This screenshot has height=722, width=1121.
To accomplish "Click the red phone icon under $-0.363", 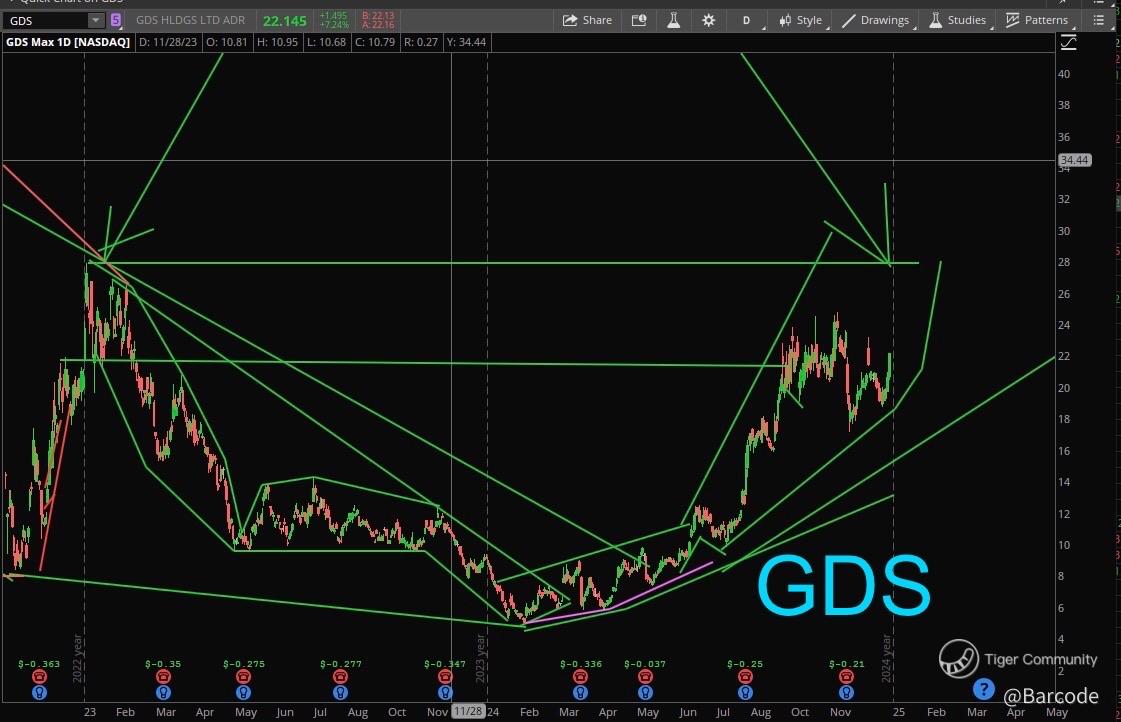I will (39, 676).
